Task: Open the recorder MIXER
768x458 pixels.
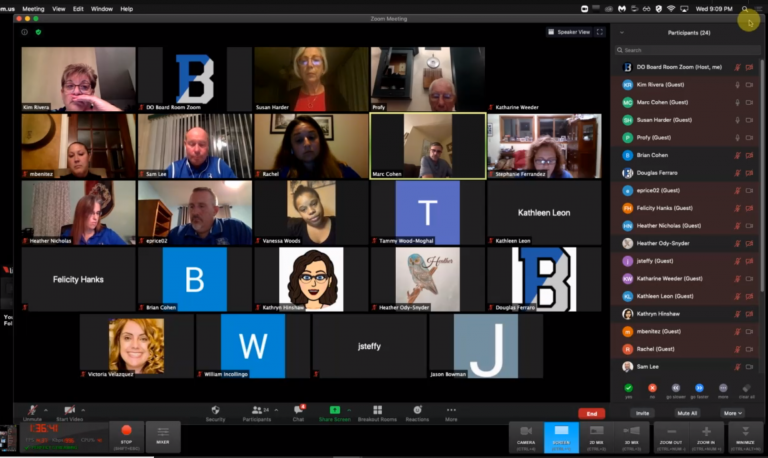Action: (163, 435)
